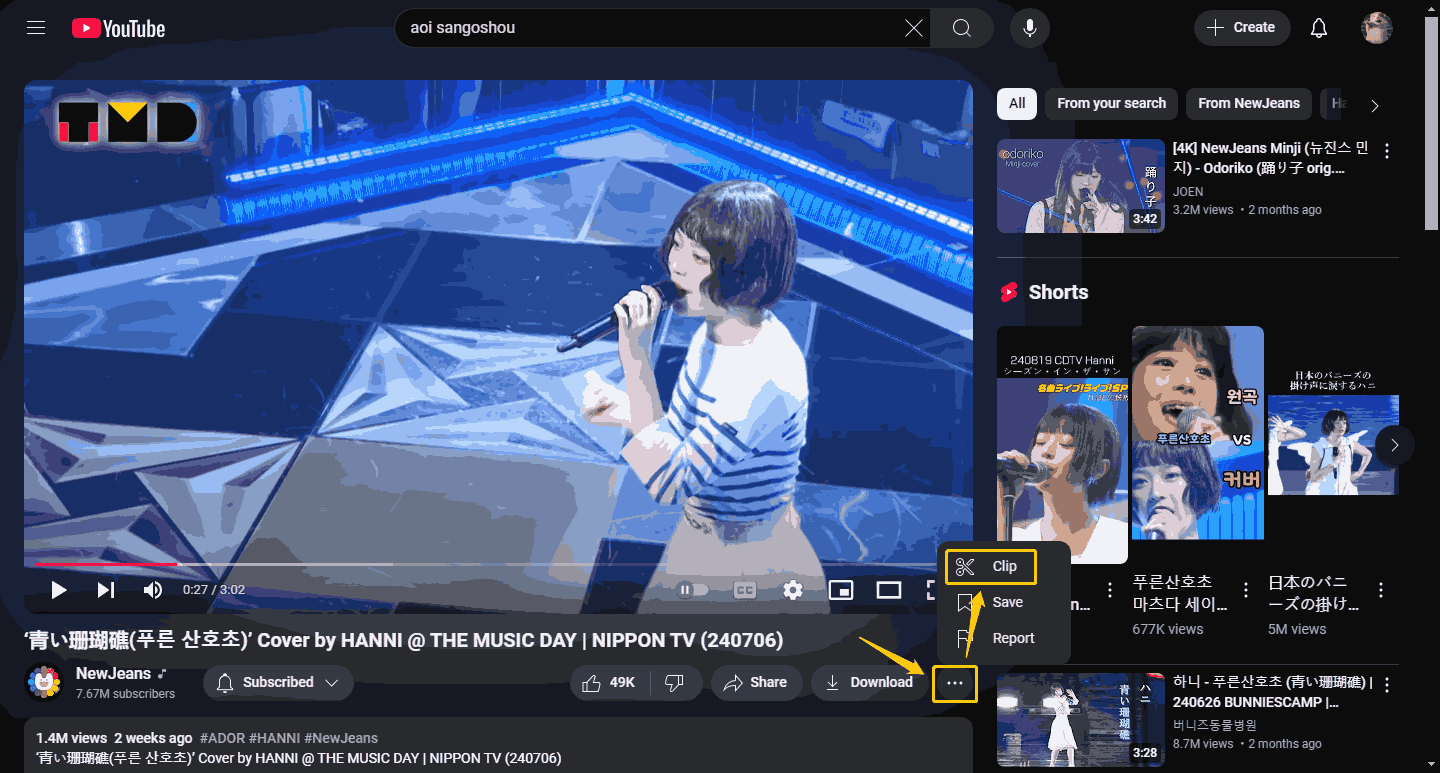Toggle closed captions CC
This screenshot has height=773, width=1440.
tap(745, 590)
